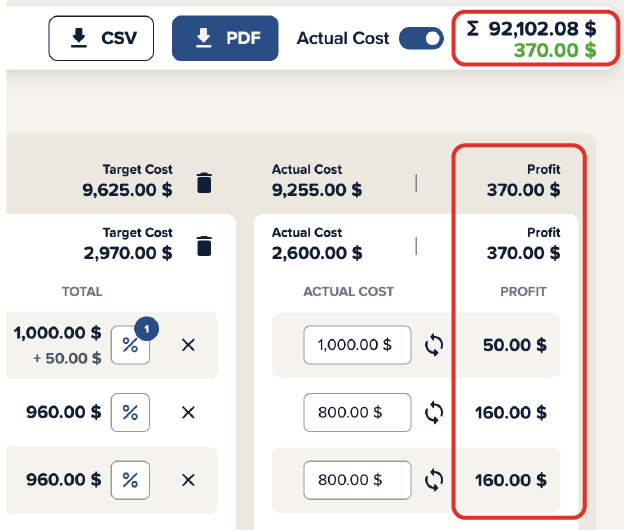The width and height of the screenshot is (624, 531).
Task: Click the TOTAL column header
Action: tap(82, 292)
